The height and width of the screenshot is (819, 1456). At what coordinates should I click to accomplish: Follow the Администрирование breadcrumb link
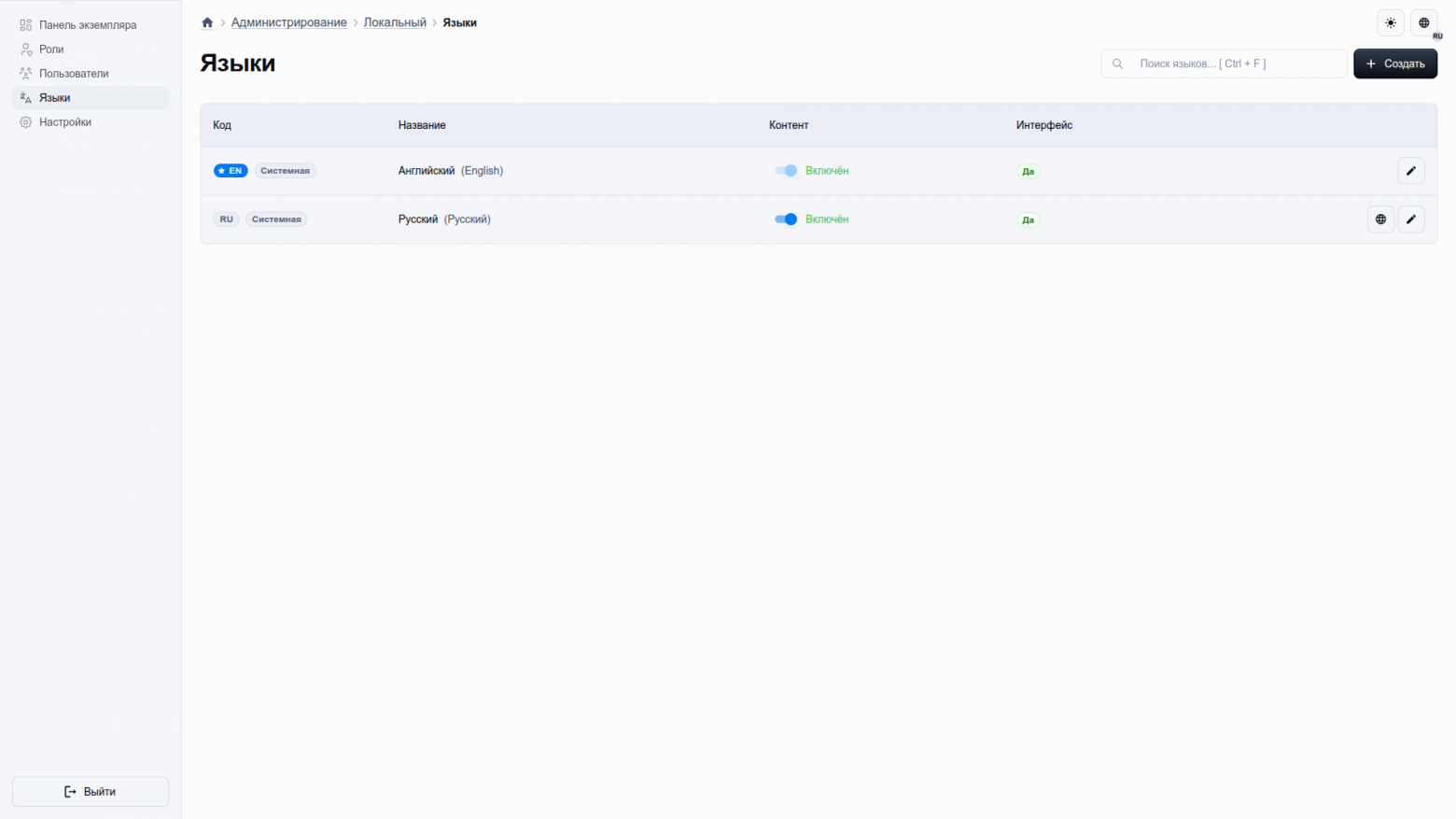(288, 22)
